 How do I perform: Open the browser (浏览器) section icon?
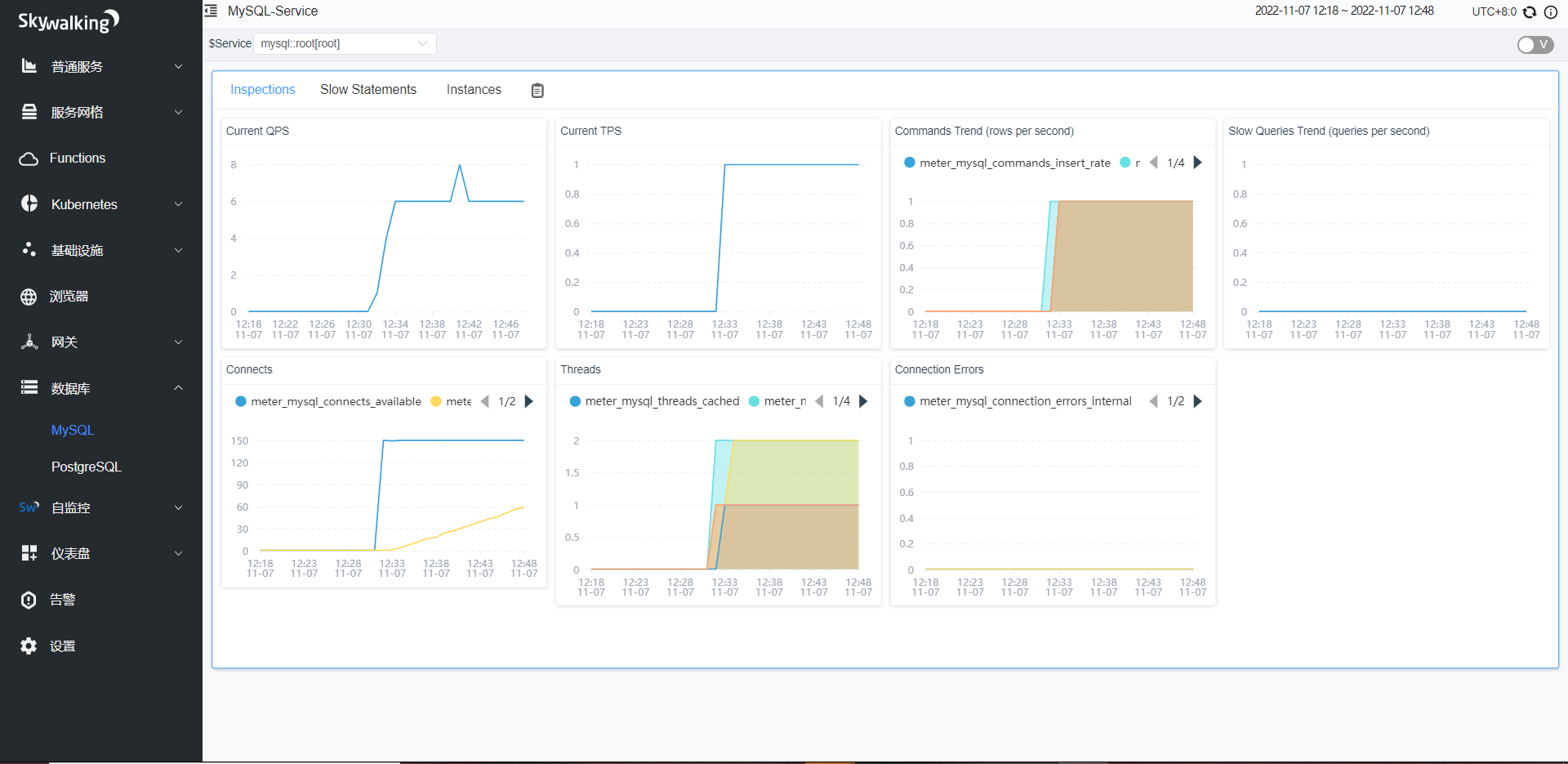click(29, 296)
